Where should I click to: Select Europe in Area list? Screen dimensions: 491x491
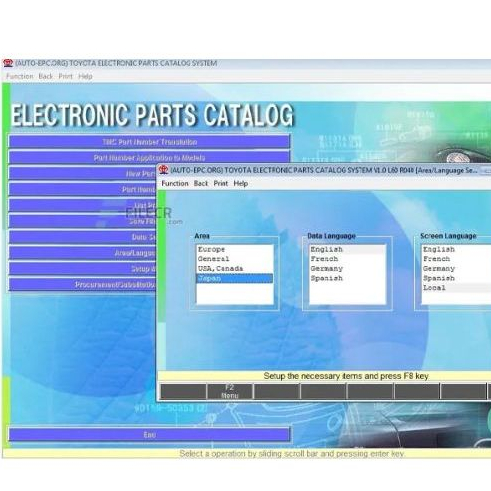pyautogui.click(x=235, y=249)
